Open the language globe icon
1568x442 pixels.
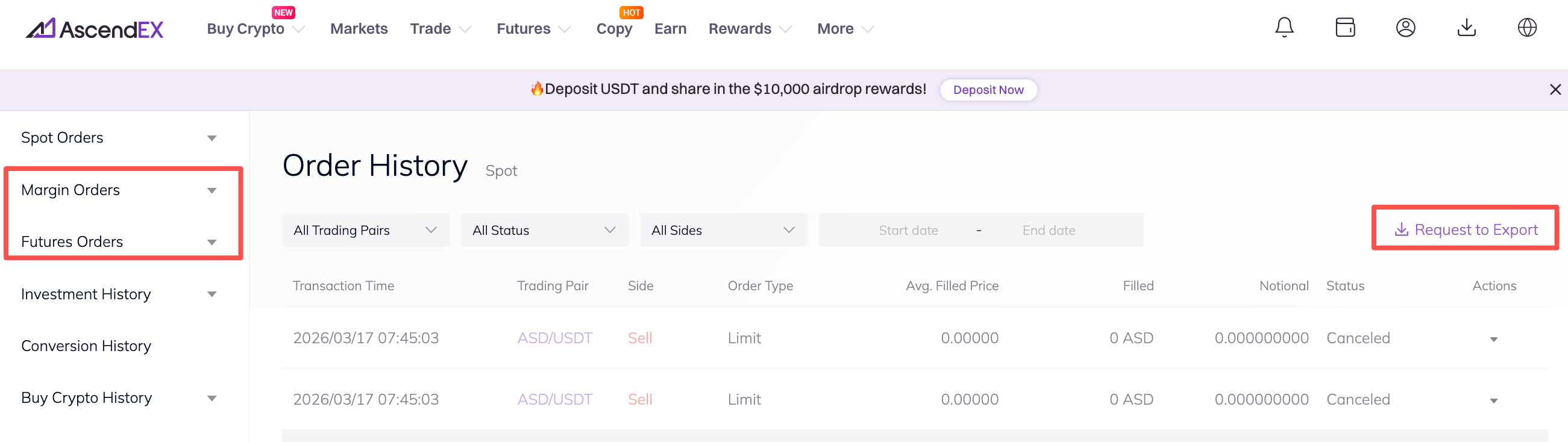pos(1526,27)
